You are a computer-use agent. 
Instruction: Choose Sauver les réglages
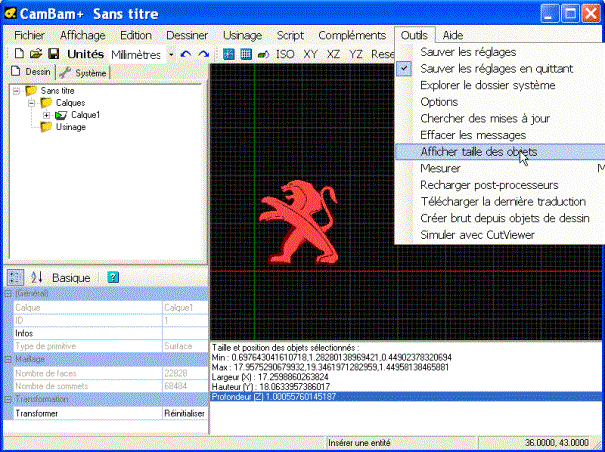point(500,52)
